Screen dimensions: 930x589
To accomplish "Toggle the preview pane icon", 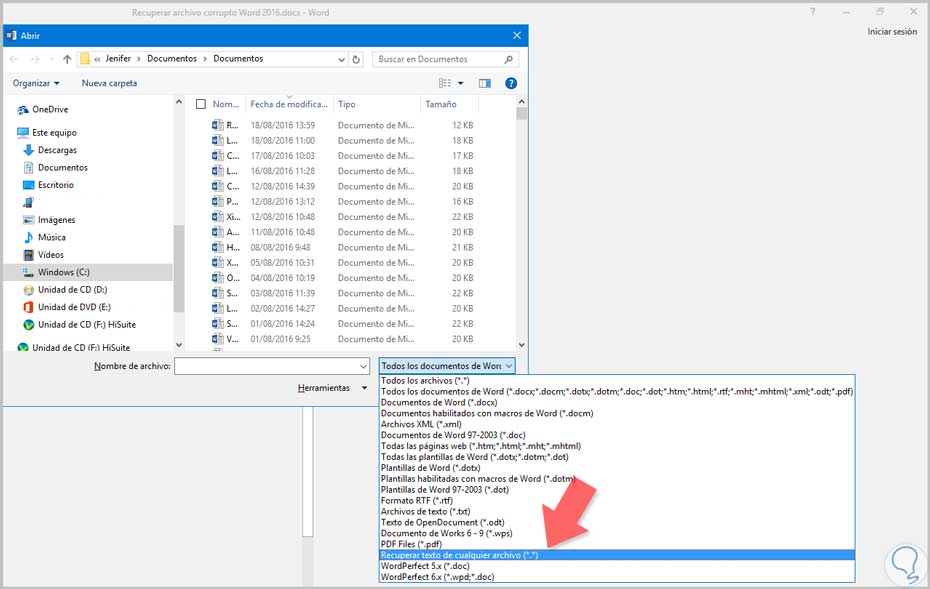I will [485, 83].
